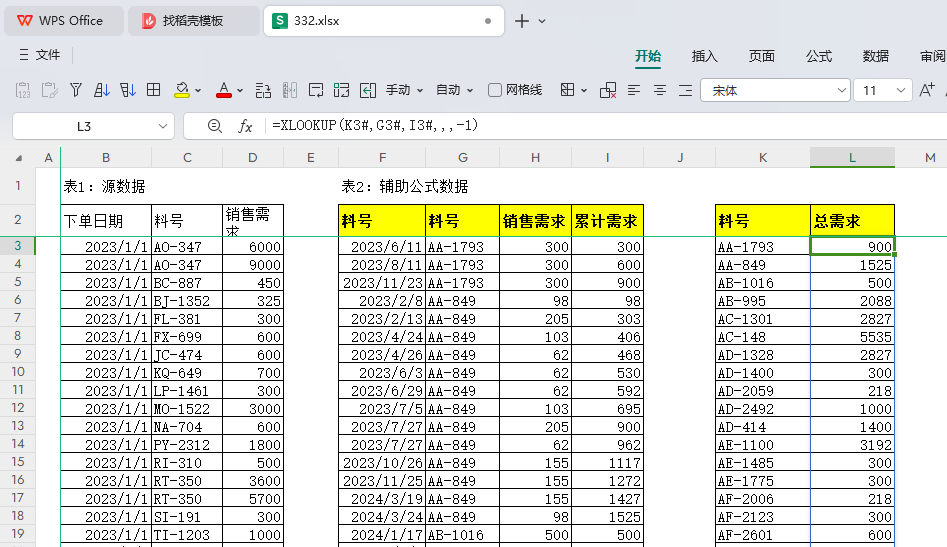The image size is (947, 547).
Task: Click the 总需求 header cell
Action: point(852,220)
